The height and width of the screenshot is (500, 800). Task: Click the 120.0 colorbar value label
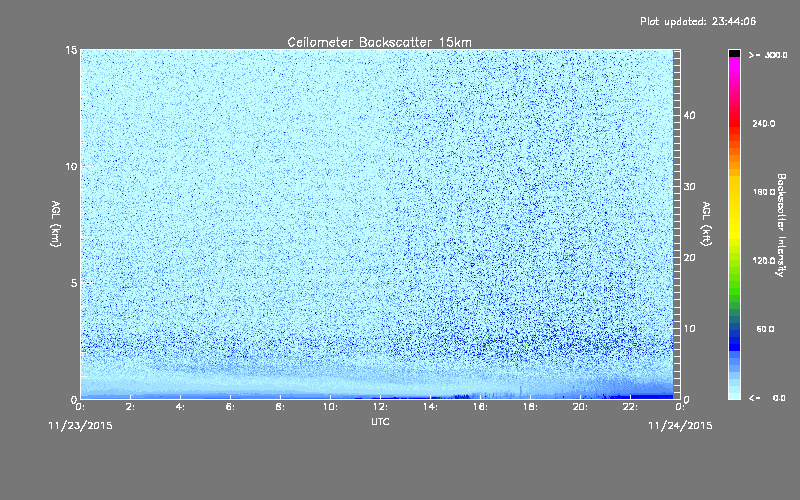[x=764, y=261]
